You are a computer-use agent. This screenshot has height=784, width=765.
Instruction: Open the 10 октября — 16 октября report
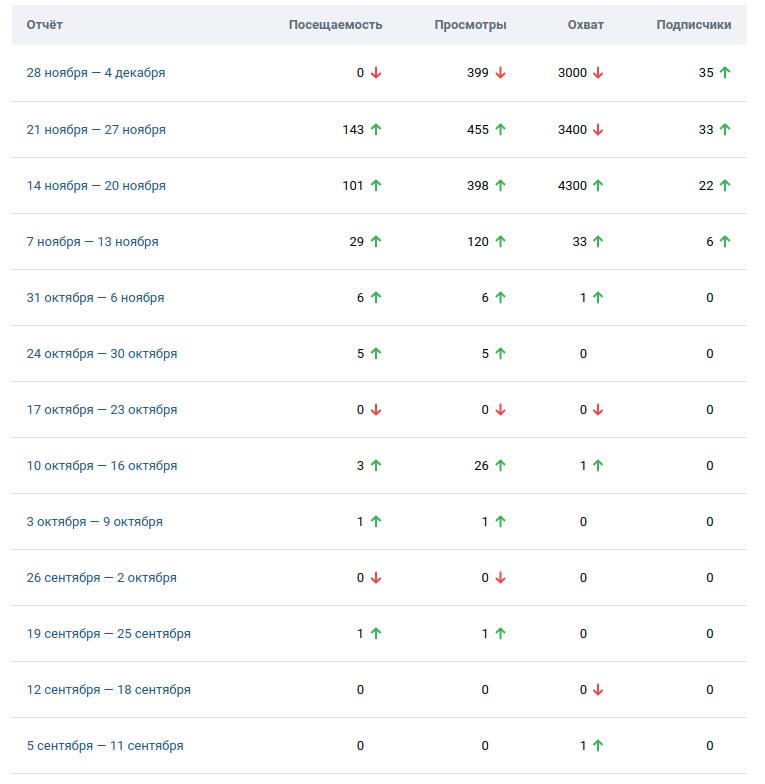[102, 465]
